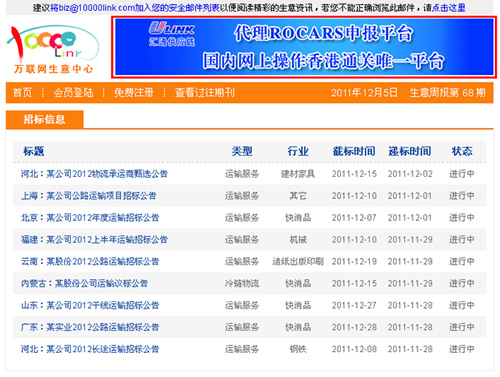Click the 10000Link logo image
Image resolution: width=500 pixels, height=377 pixels.
tap(53, 49)
